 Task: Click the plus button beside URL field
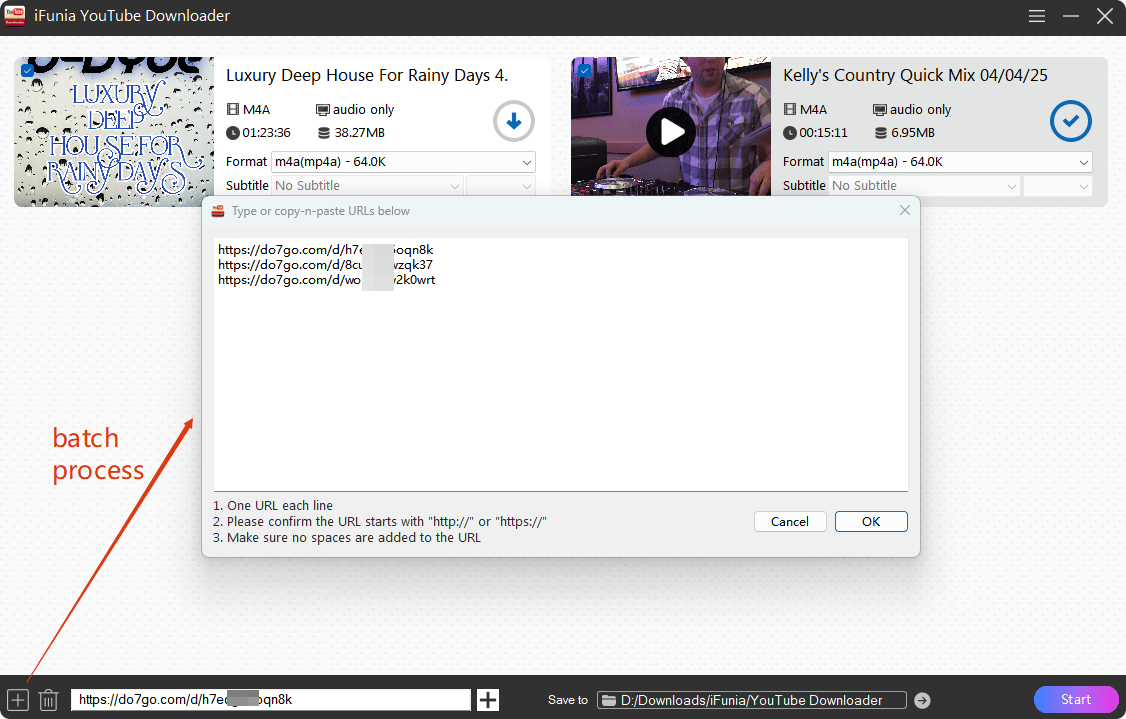pyautogui.click(x=488, y=700)
